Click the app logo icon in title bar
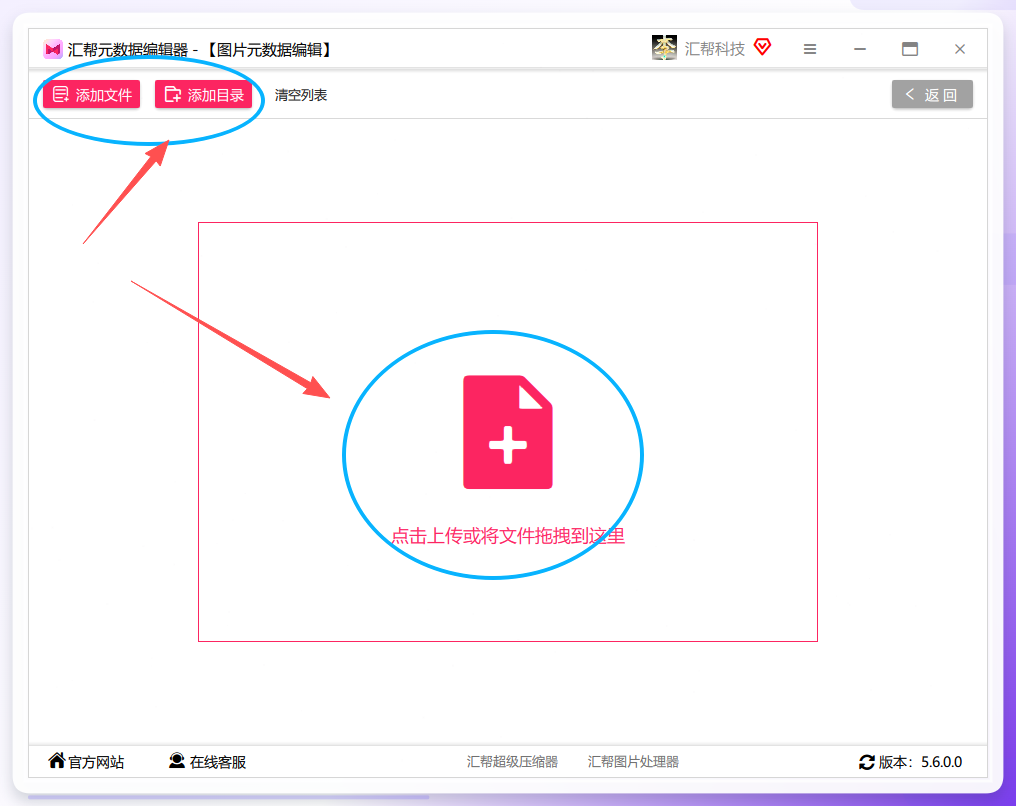The width and height of the screenshot is (1016, 806). coord(52,49)
